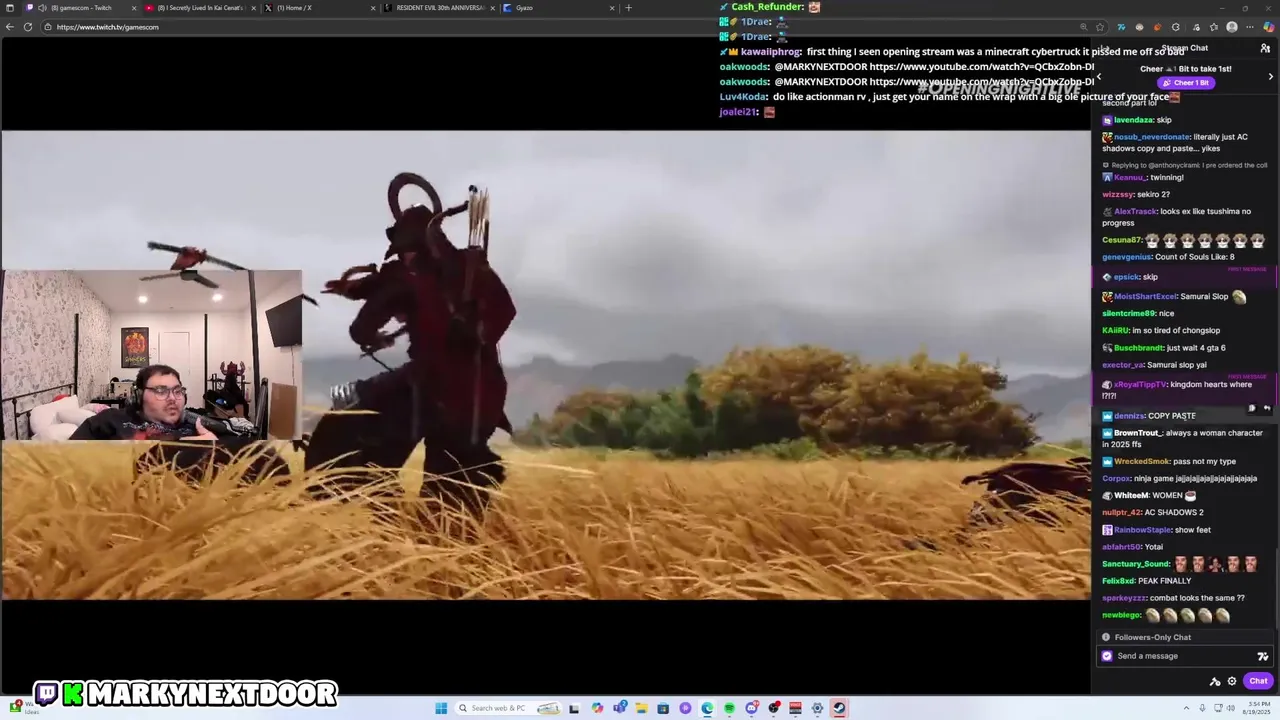
Task: Click the round face extension icon
Action: (1139, 27)
